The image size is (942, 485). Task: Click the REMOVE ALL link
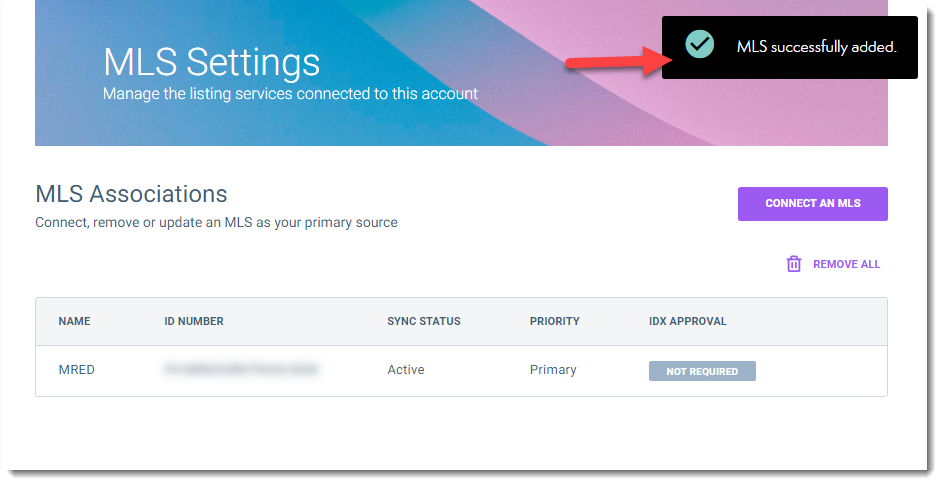coord(846,264)
